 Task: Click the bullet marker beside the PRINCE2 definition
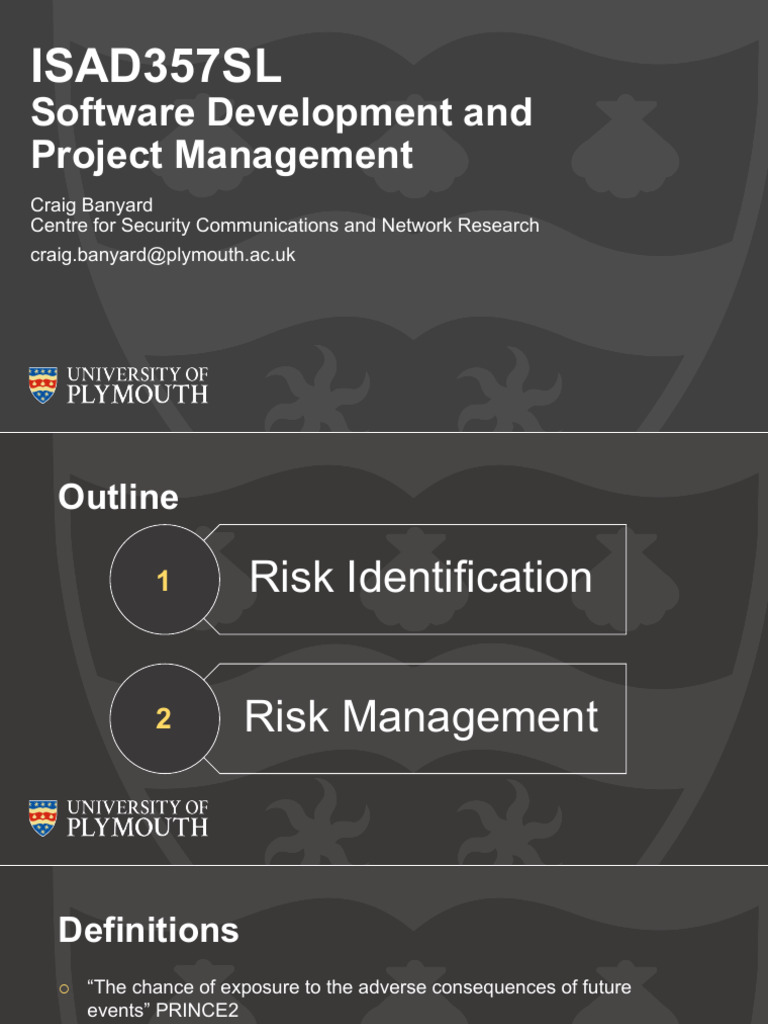coord(65,989)
